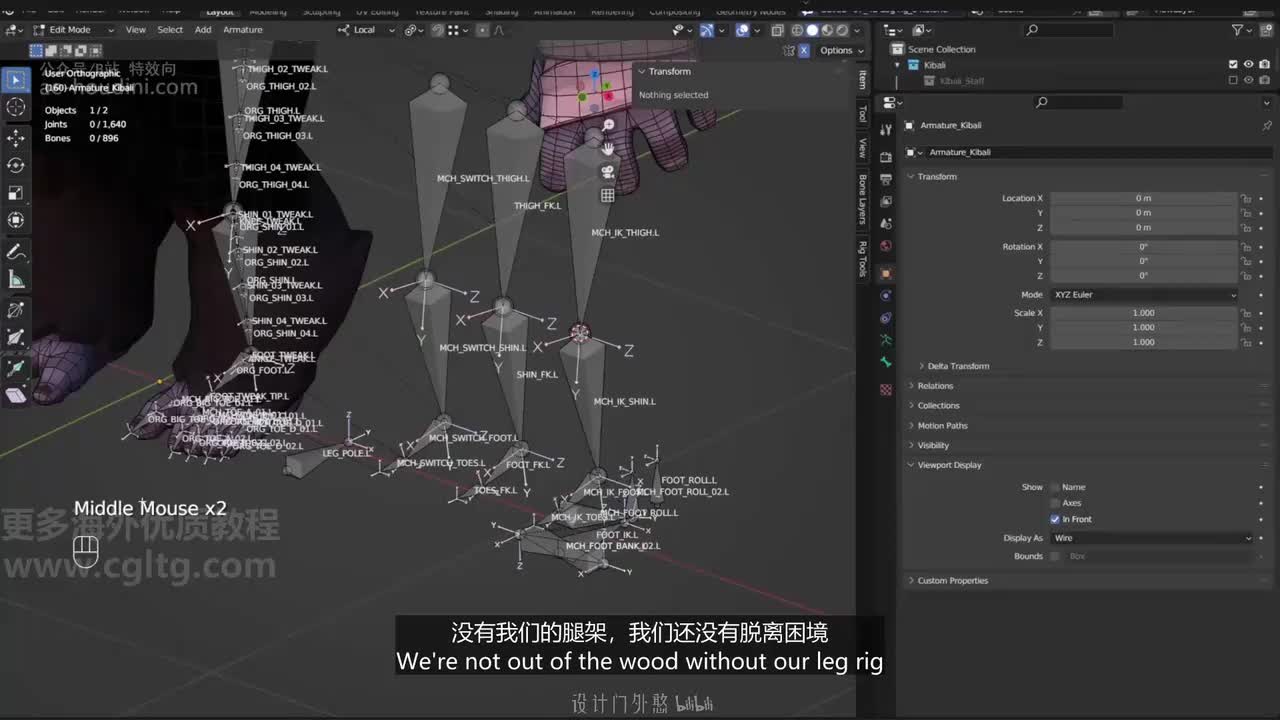This screenshot has height=720, width=1280.
Task: Select the Scale tool
Action: pyautogui.click(x=16, y=193)
